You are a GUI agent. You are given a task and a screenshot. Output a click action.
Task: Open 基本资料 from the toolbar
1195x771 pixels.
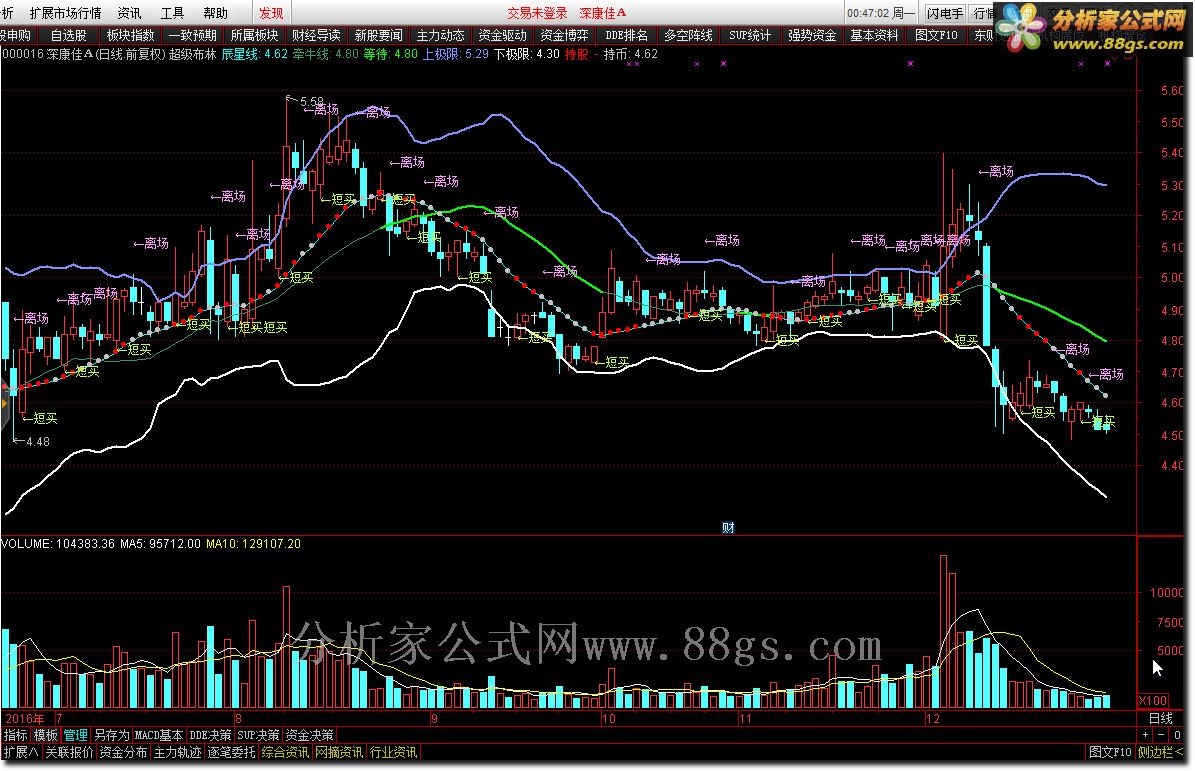(874, 35)
